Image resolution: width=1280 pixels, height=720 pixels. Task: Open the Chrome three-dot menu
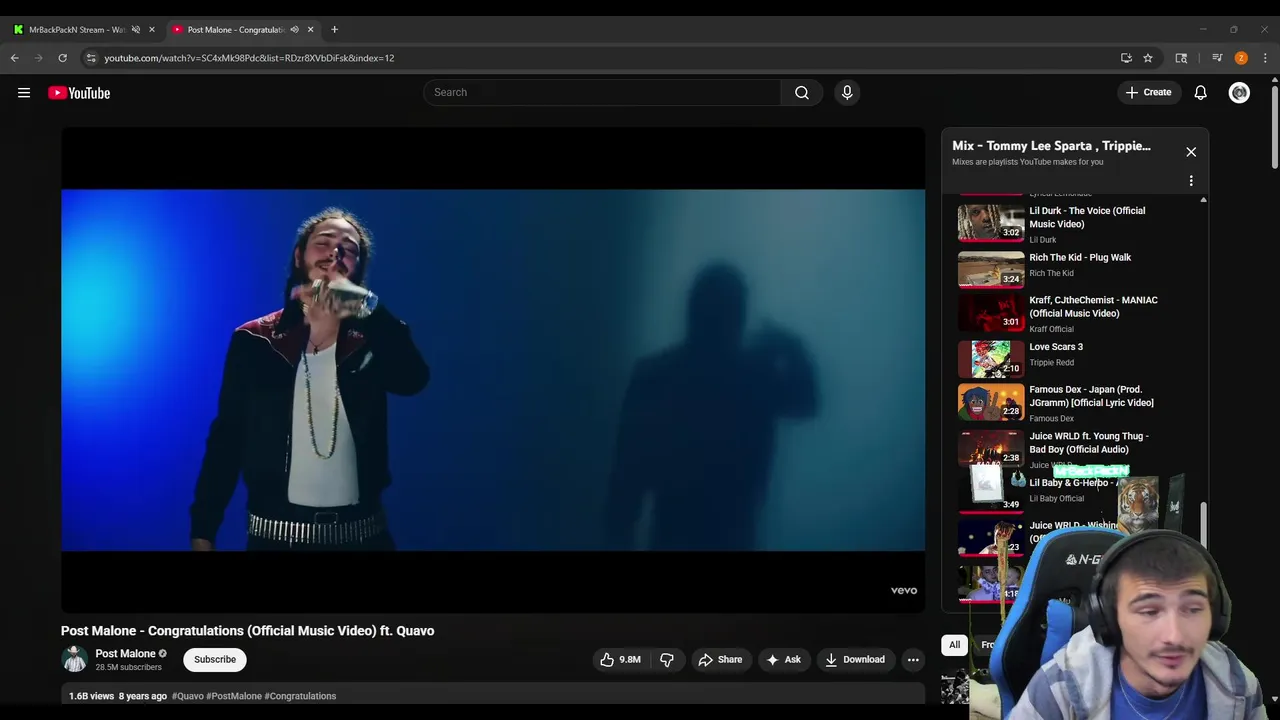[x=1265, y=58]
